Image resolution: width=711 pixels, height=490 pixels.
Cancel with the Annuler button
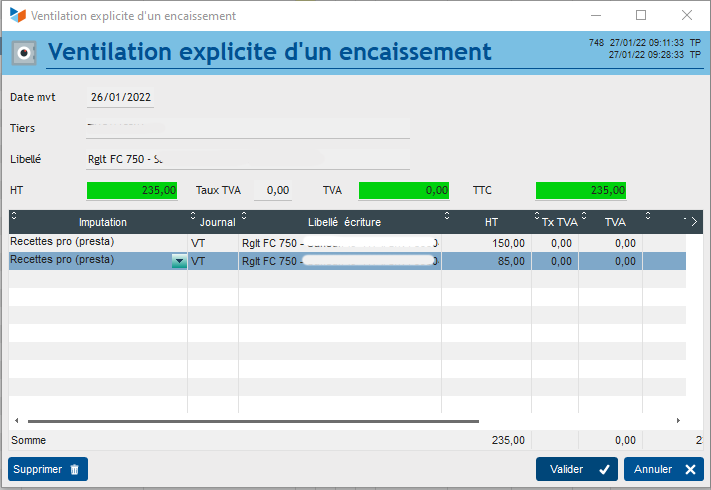point(663,469)
